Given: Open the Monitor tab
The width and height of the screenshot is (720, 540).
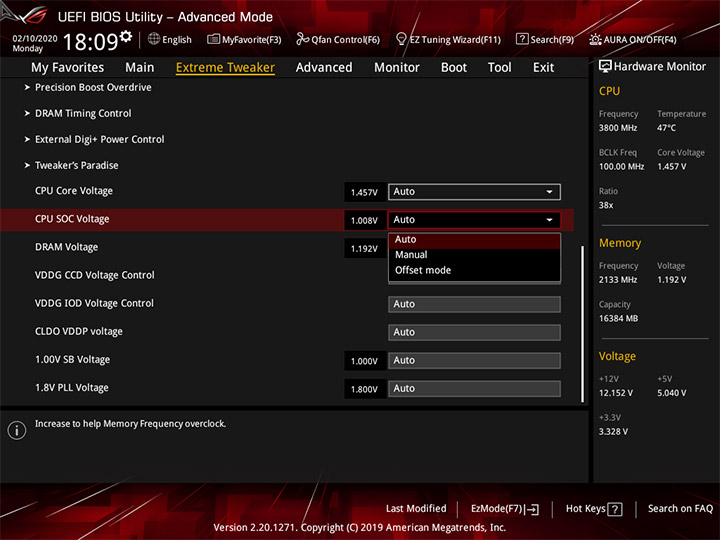Looking at the screenshot, I should pos(397,68).
